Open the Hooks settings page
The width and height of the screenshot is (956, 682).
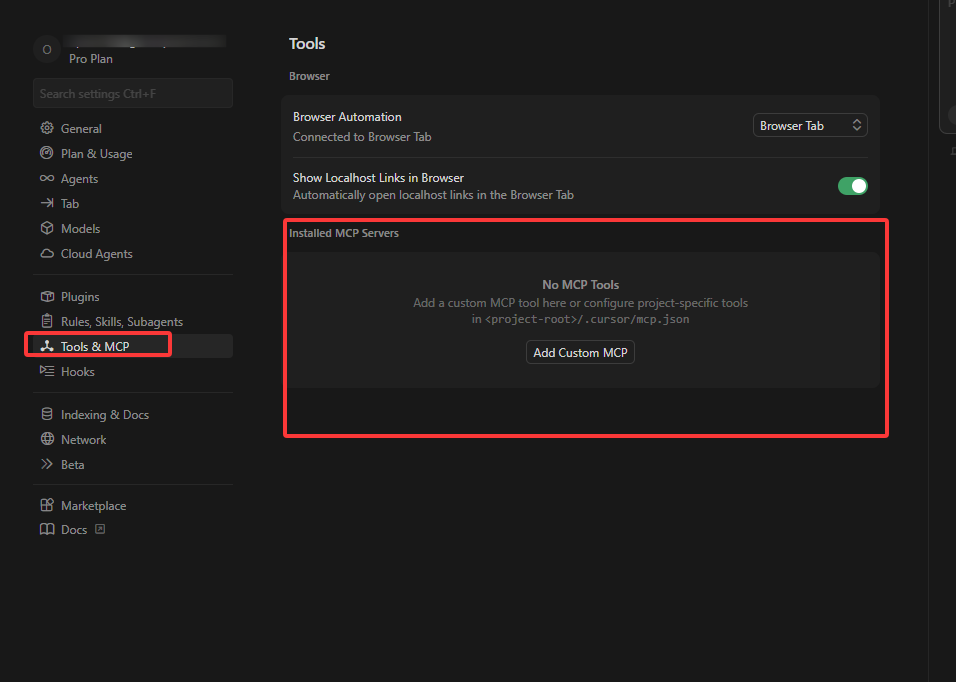(133, 372)
